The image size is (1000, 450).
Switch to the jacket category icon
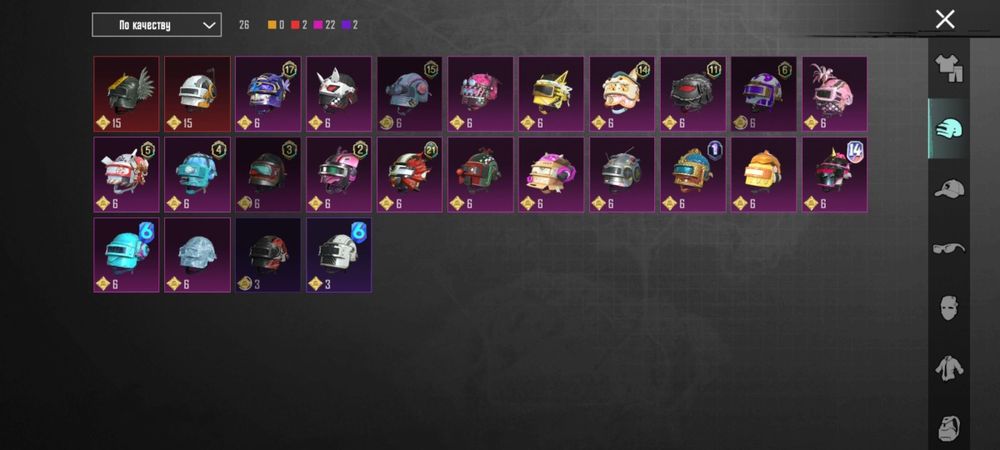949,368
